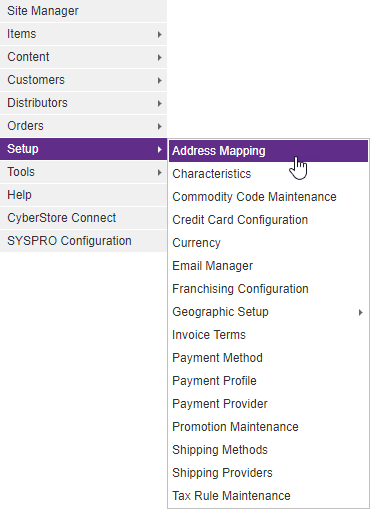Open the Email Manager entry
Viewport: 371px width, 512px height.
point(268,266)
